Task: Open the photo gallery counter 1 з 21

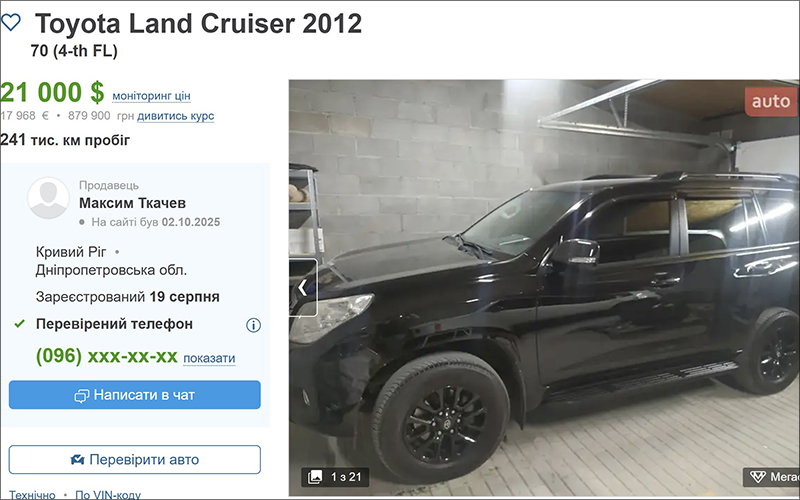Action: coord(335,477)
